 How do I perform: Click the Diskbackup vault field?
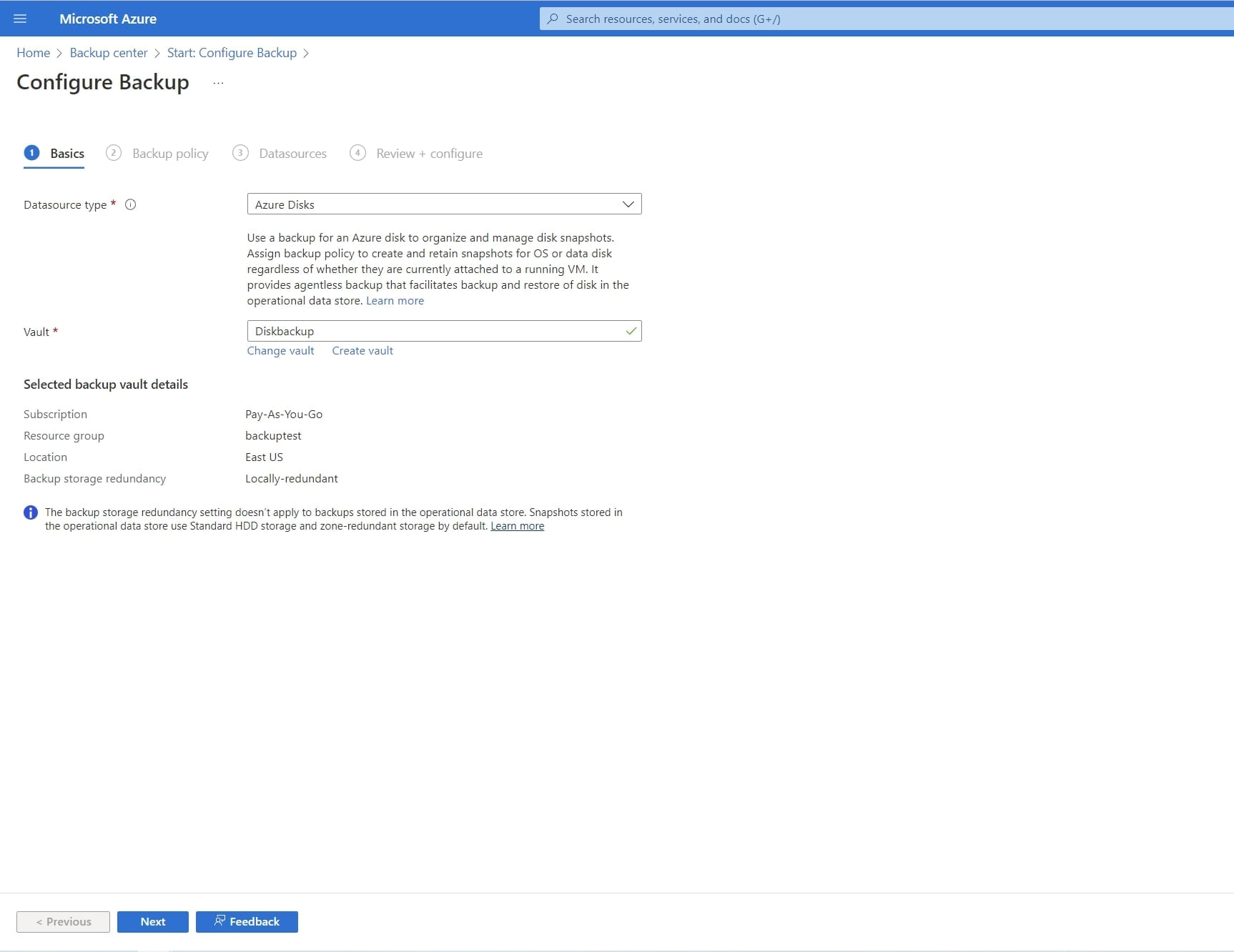point(436,332)
